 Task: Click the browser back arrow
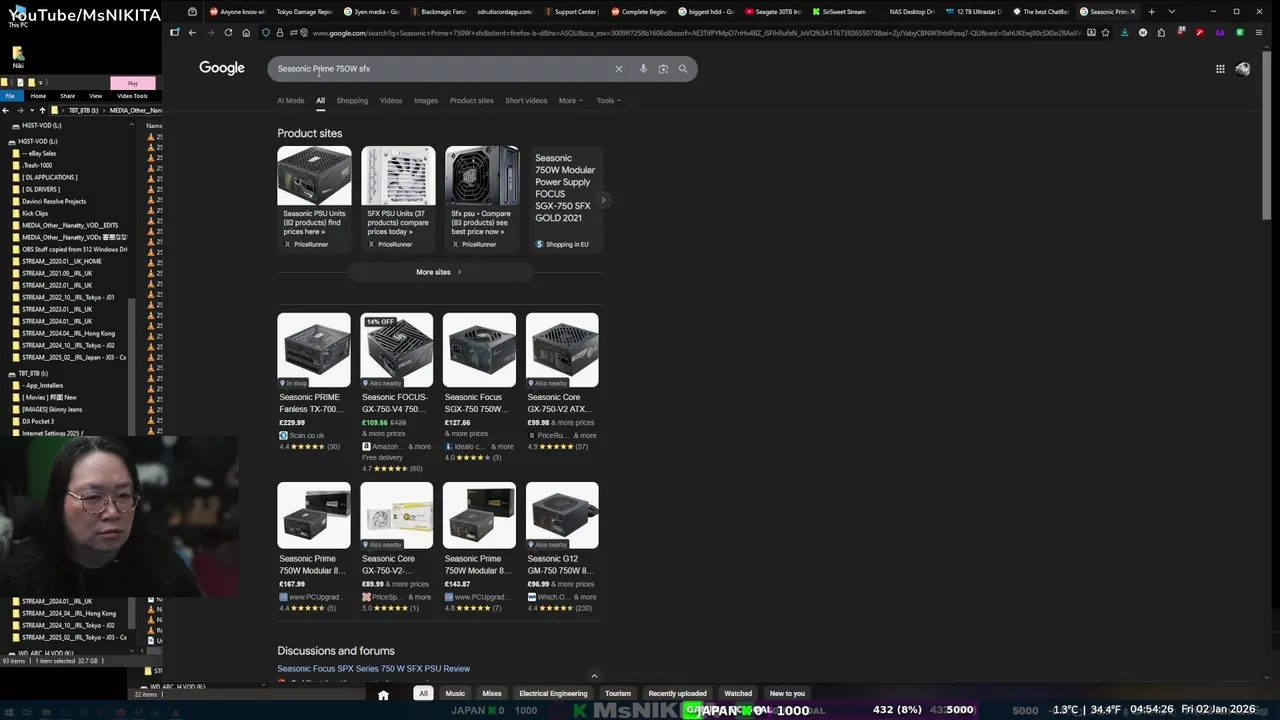coord(192,32)
